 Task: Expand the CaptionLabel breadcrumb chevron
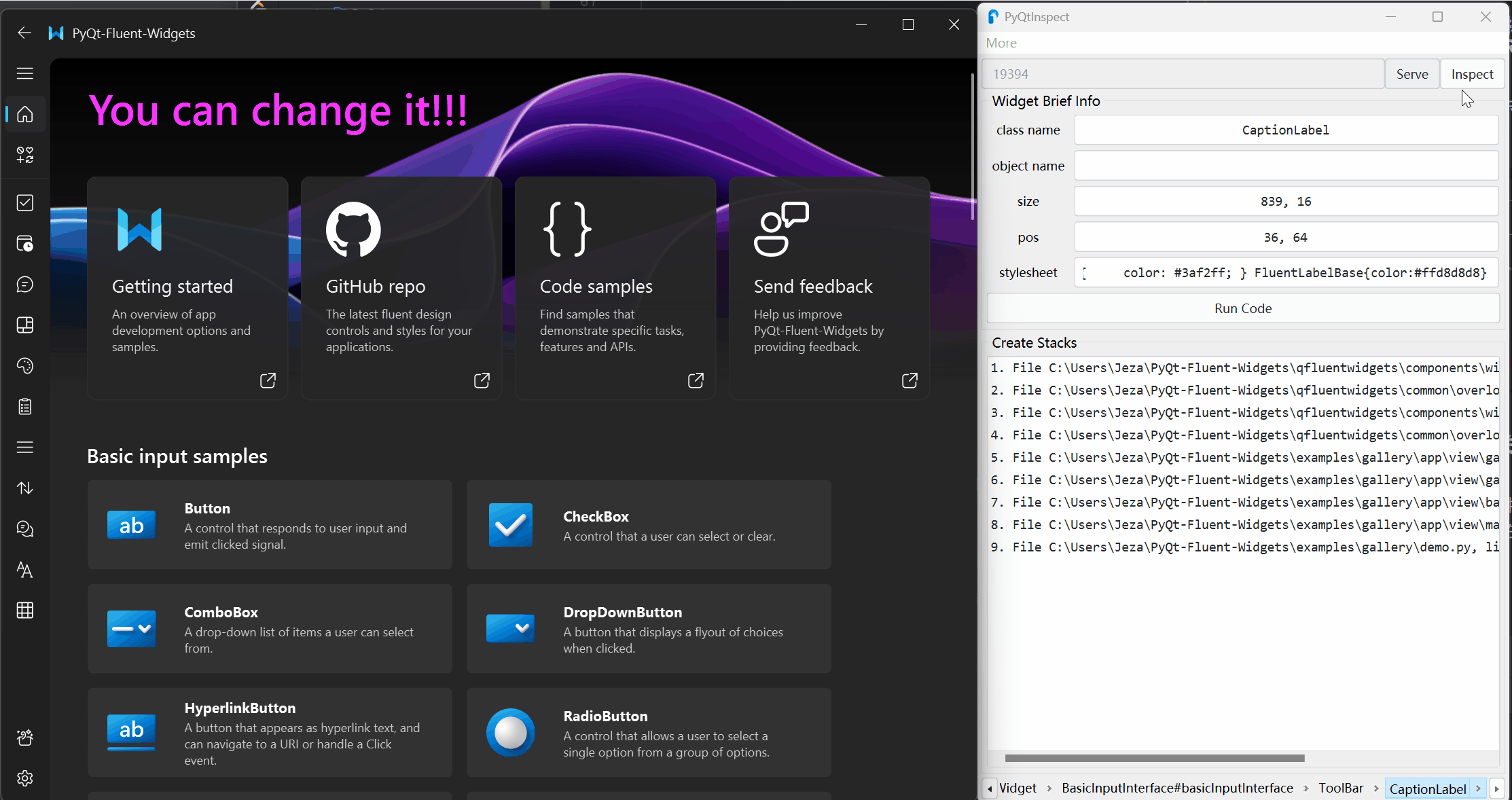[x=1478, y=788]
